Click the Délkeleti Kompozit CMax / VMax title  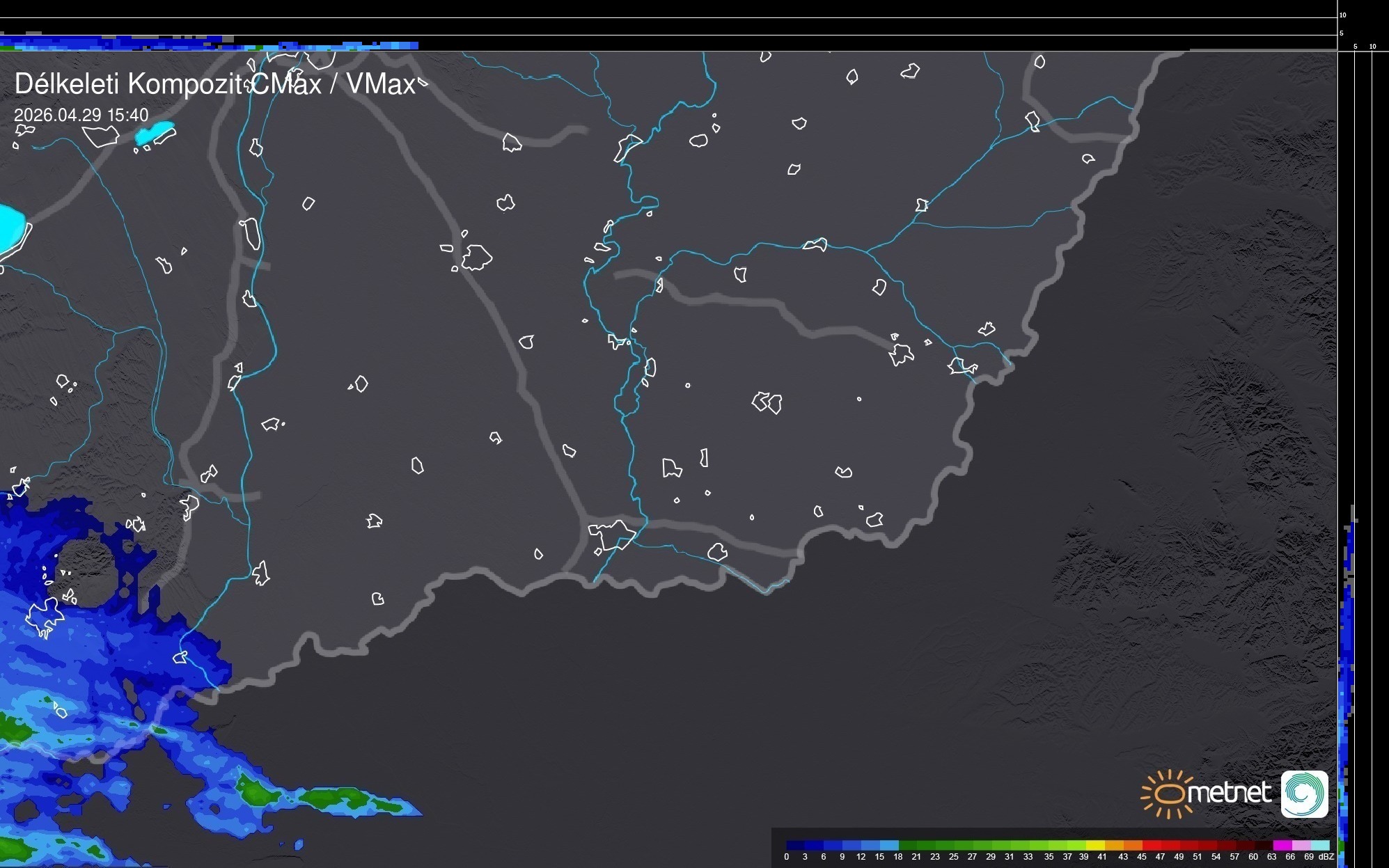tap(214, 84)
